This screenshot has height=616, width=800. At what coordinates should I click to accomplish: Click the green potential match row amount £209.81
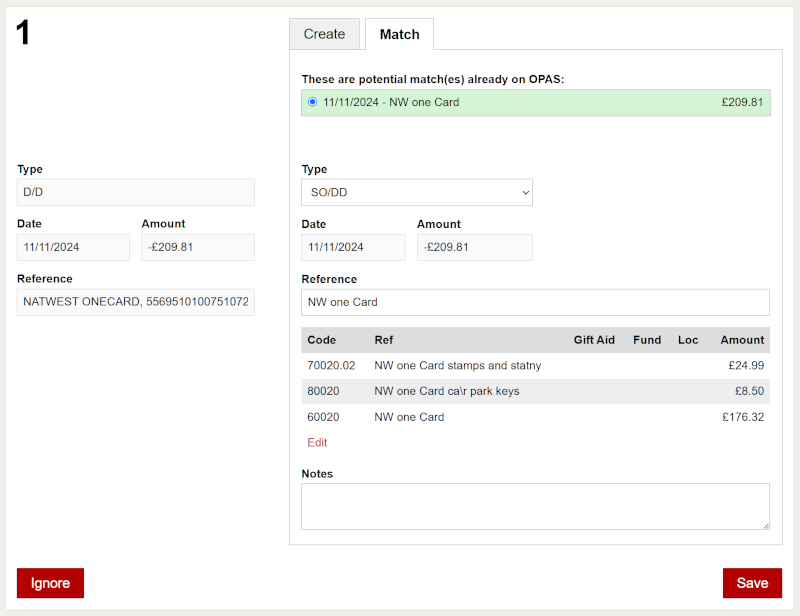point(742,102)
